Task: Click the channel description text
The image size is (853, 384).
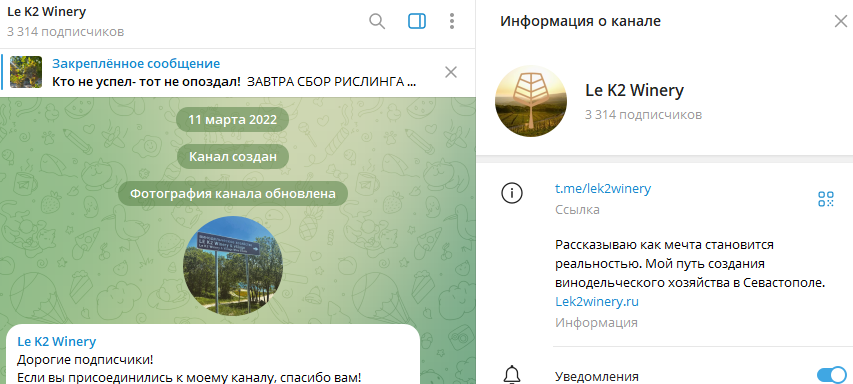Action: [x=691, y=264]
